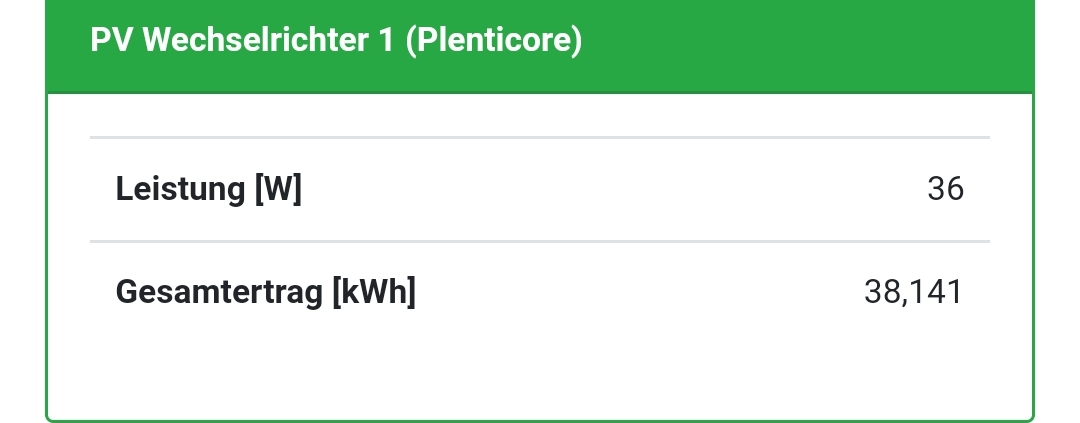Click the Gesamtertrag value 38,141
The image size is (1080, 423).
point(912,293)
